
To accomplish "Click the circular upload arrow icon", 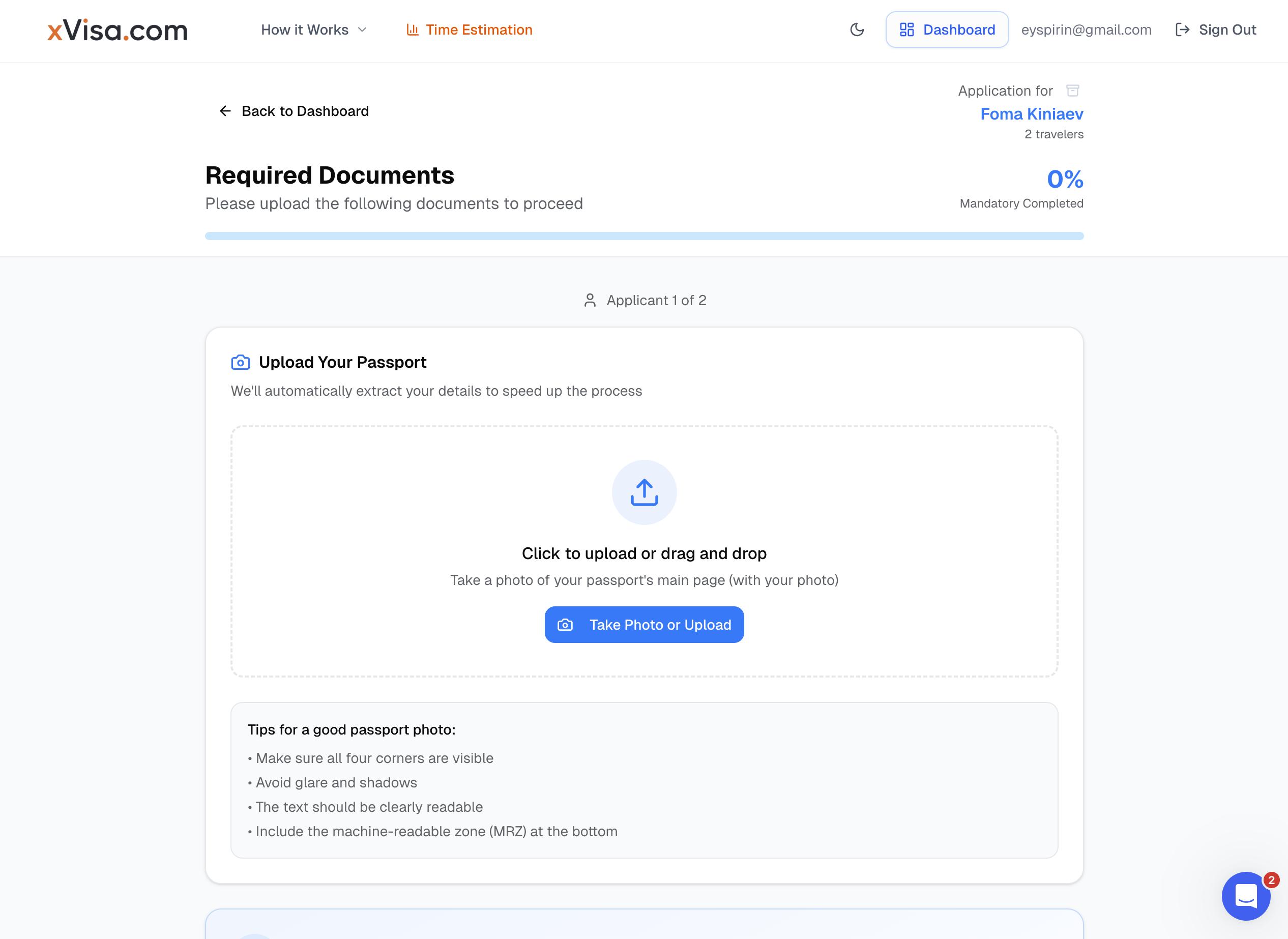I will coord(644,492).
